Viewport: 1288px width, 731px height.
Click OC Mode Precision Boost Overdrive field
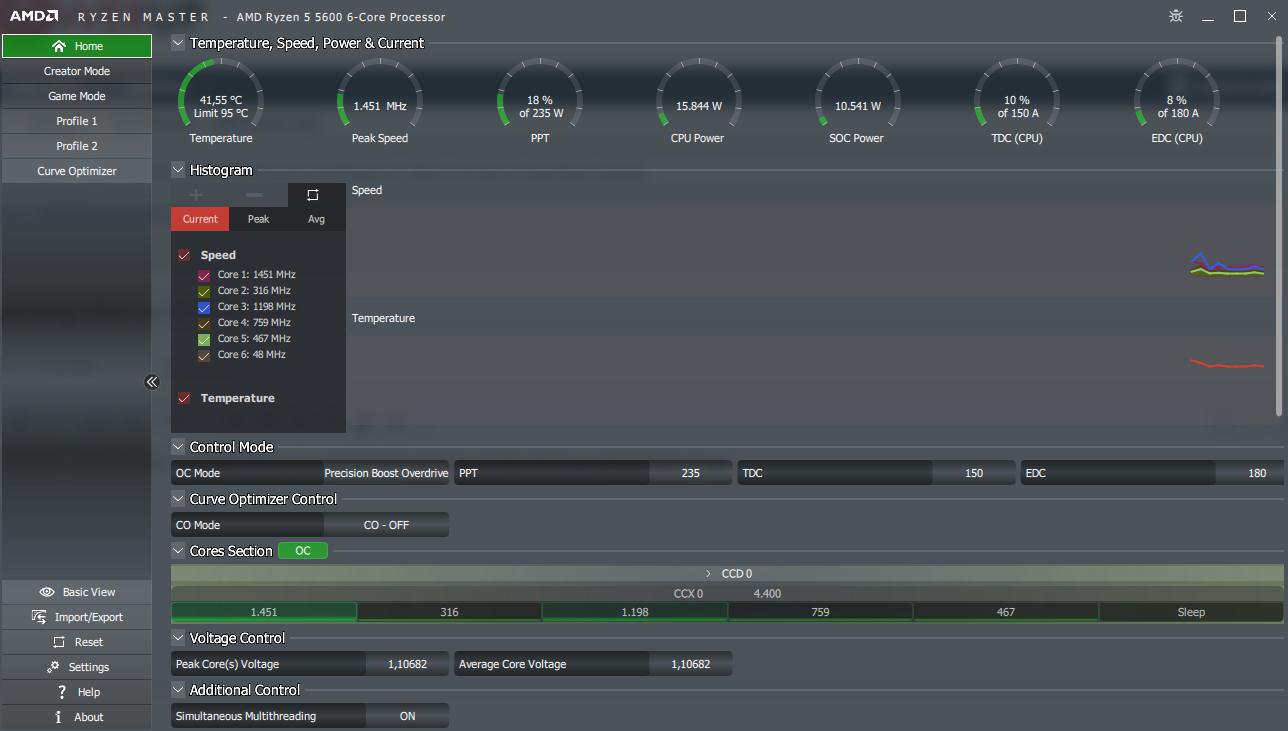(x=386, y=473)
